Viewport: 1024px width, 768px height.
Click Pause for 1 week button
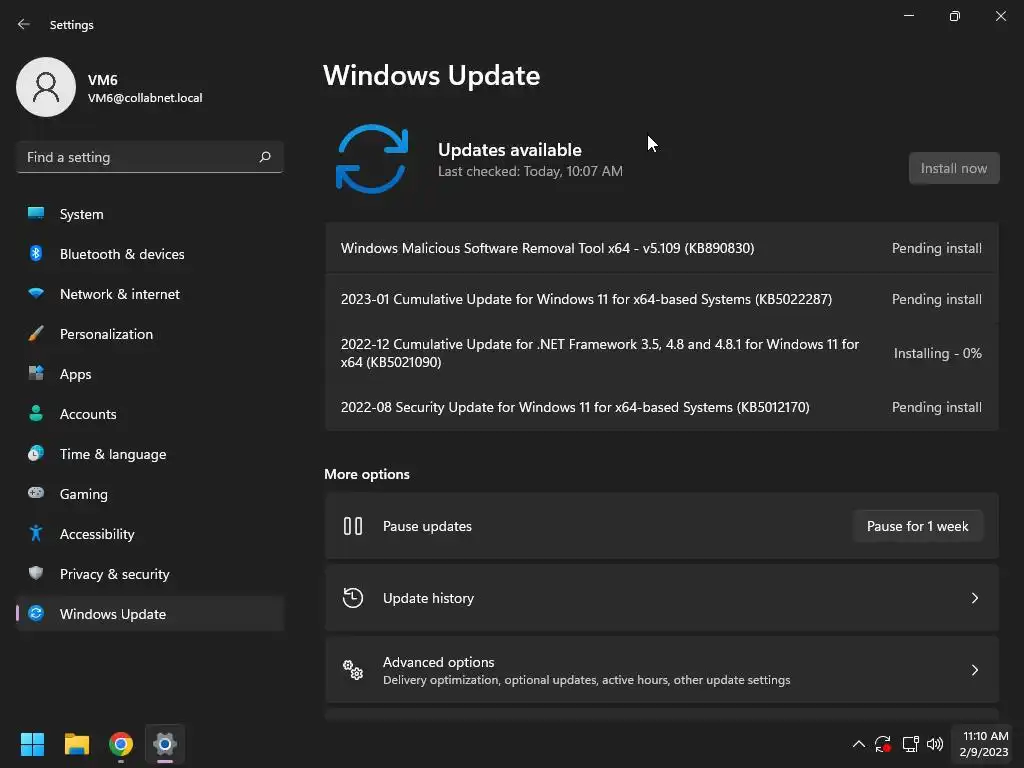pyautogui.click(x=918, y=526)
